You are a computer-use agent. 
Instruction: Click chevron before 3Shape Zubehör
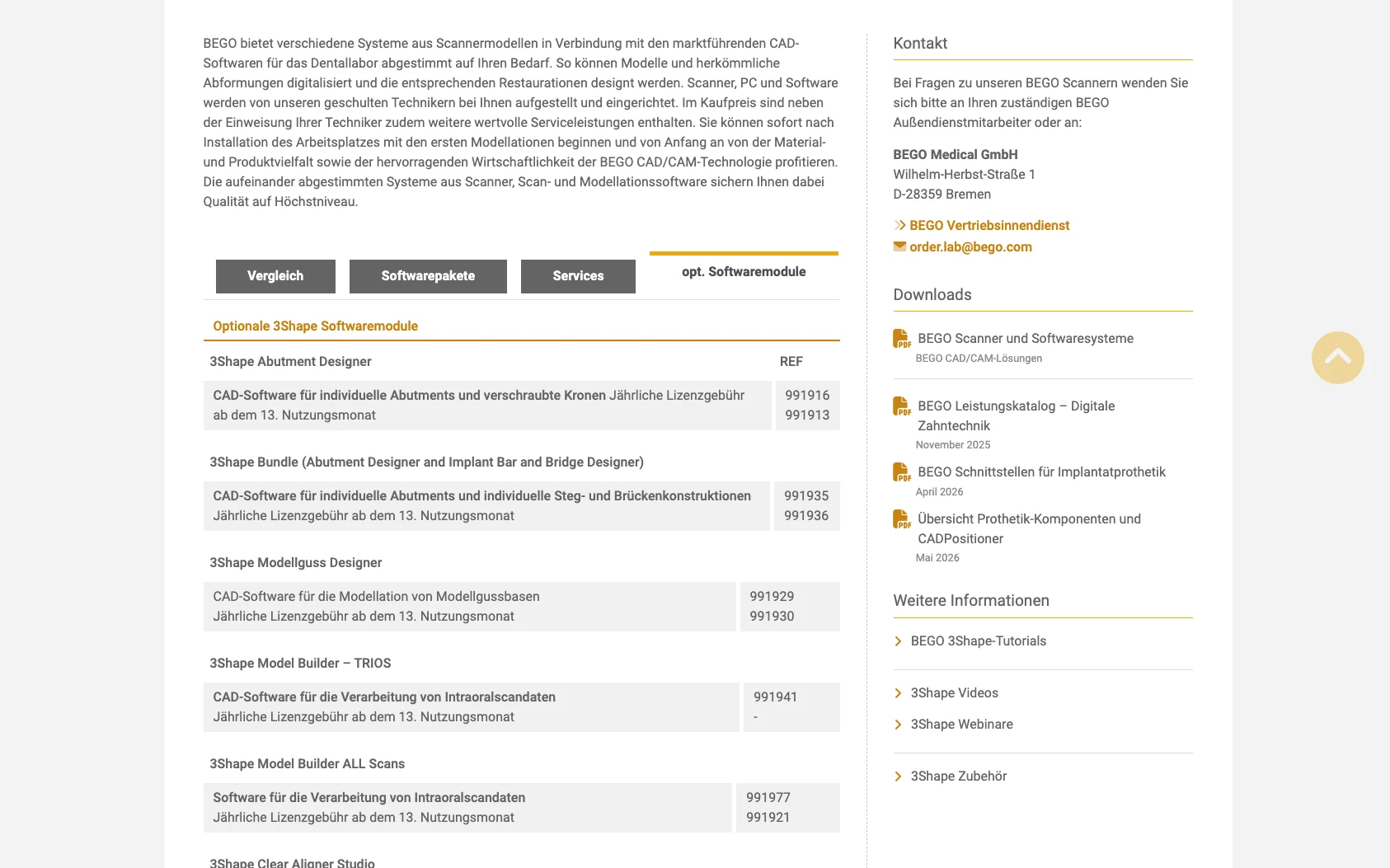pos(899,777)
